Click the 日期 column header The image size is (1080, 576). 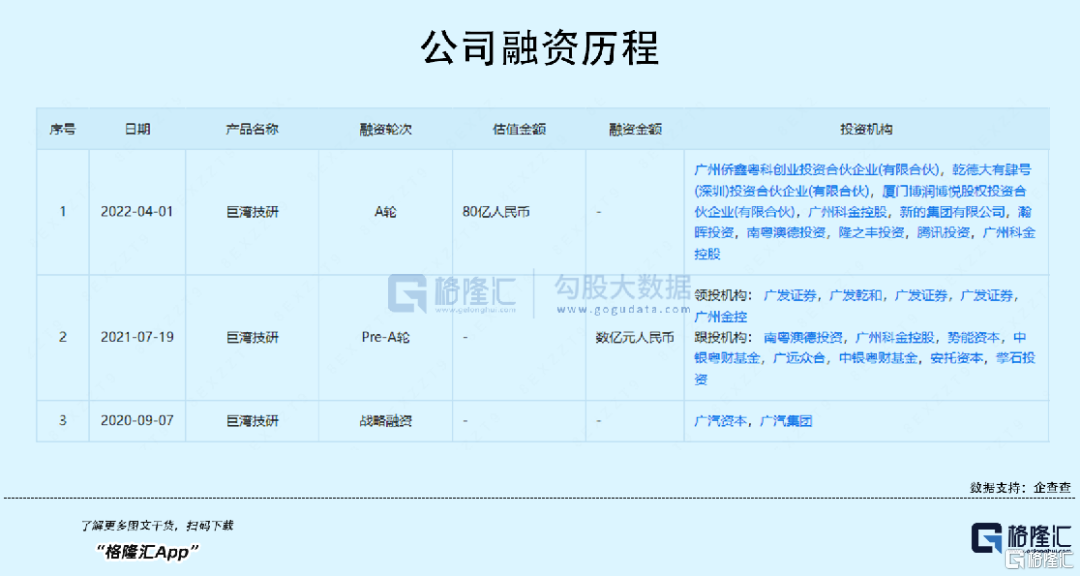pyautogui.click(x=137, y=129)
